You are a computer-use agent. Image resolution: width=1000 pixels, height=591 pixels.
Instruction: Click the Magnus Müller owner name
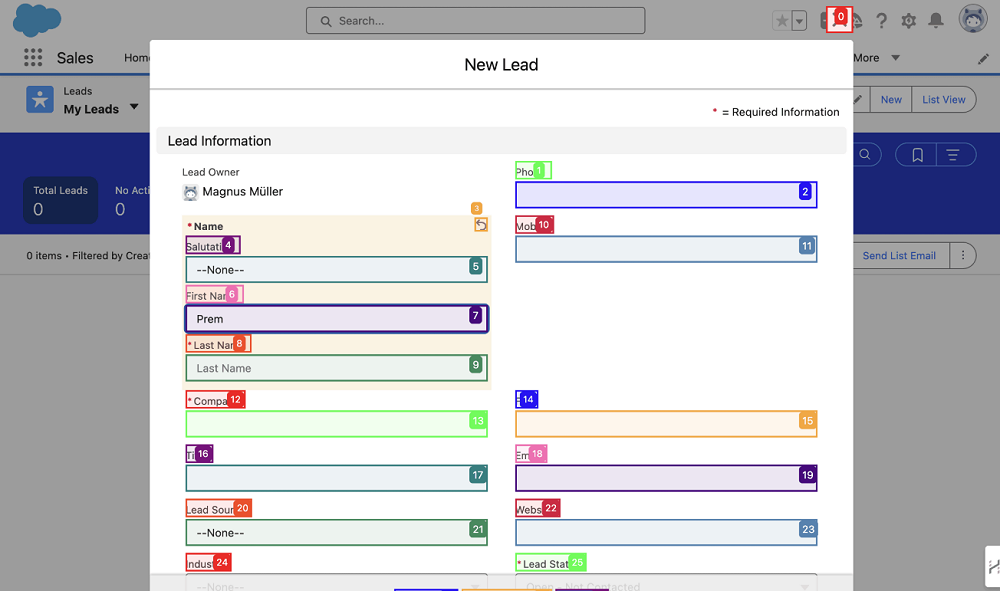242,191
